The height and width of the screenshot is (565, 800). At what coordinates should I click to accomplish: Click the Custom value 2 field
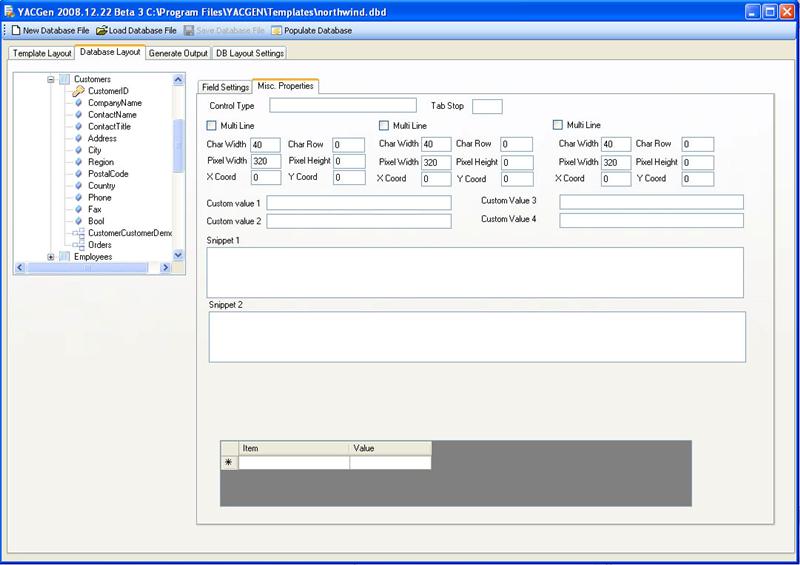tap(359, 221)
